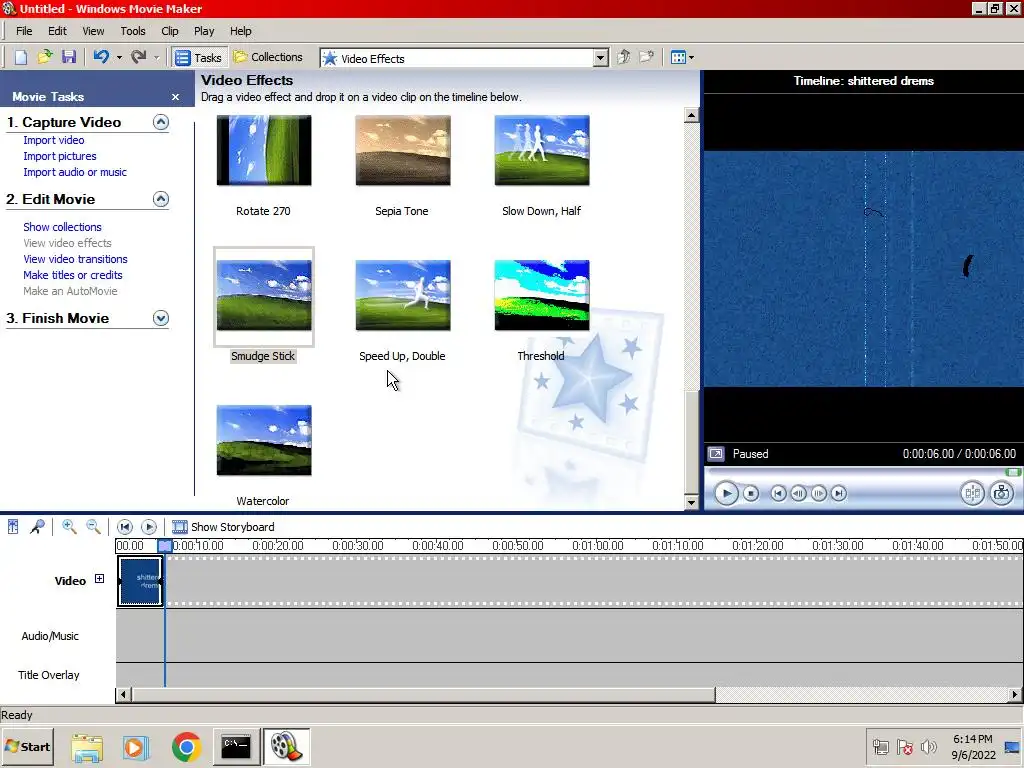Click the Show collections link
Screen dimensions: 1024x768
tap(62, 227)
